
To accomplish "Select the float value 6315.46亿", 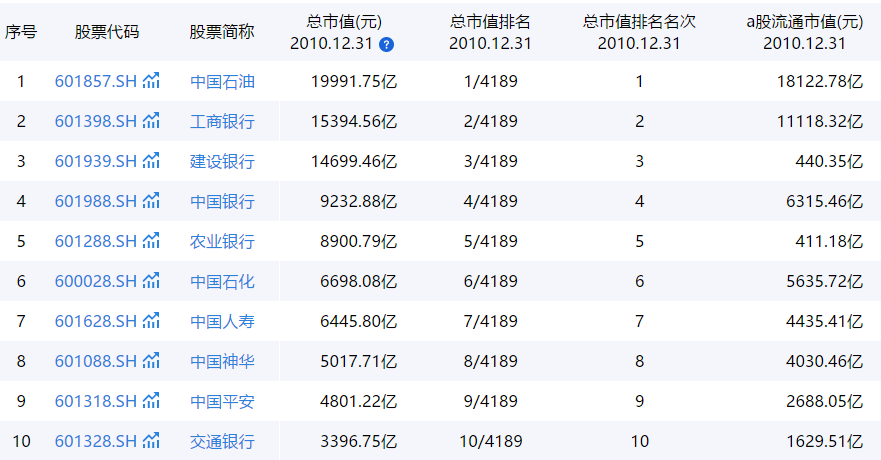I will tap(824, 201).
